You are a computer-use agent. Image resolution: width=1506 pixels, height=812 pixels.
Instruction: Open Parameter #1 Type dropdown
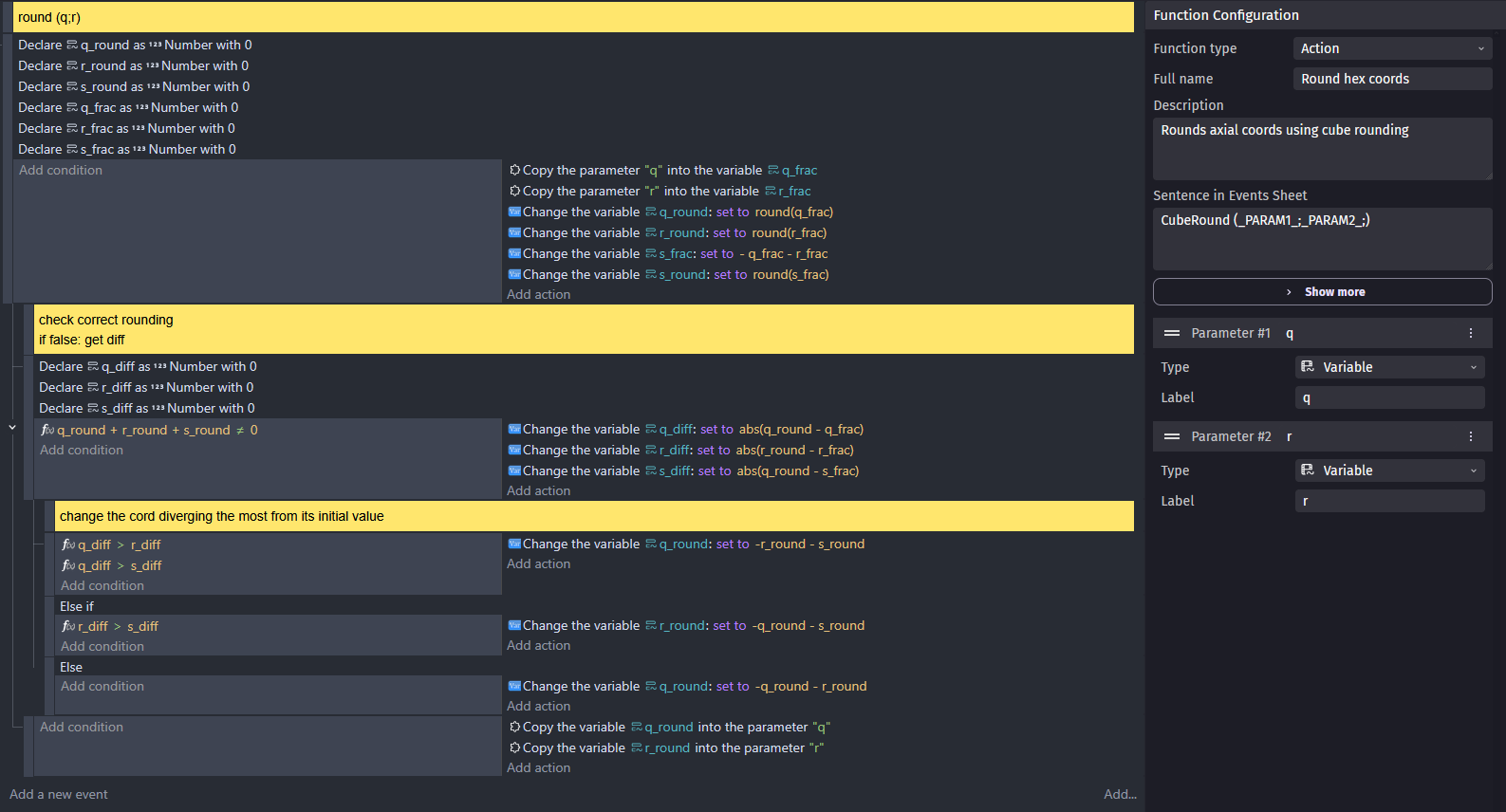(1389, 367)
